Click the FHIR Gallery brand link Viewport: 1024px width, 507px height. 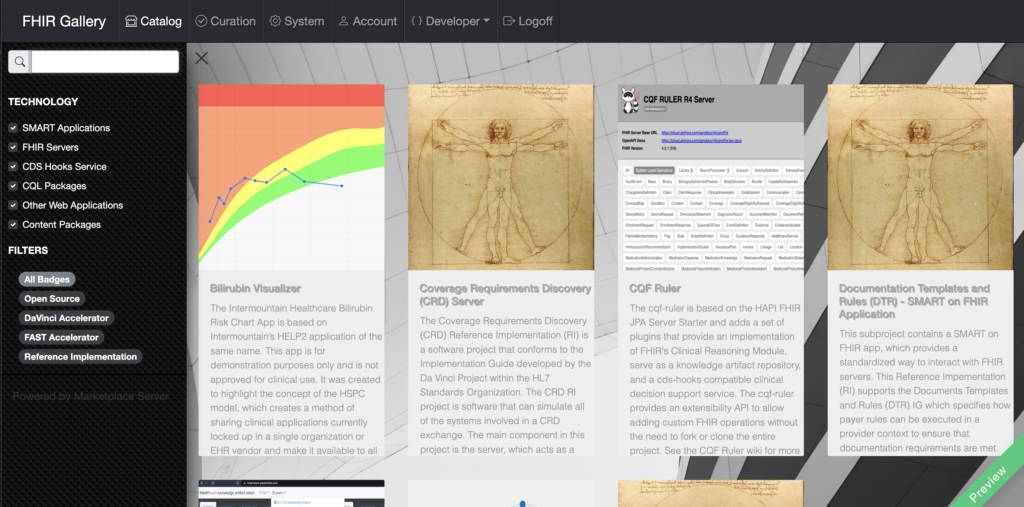(64, 21)
